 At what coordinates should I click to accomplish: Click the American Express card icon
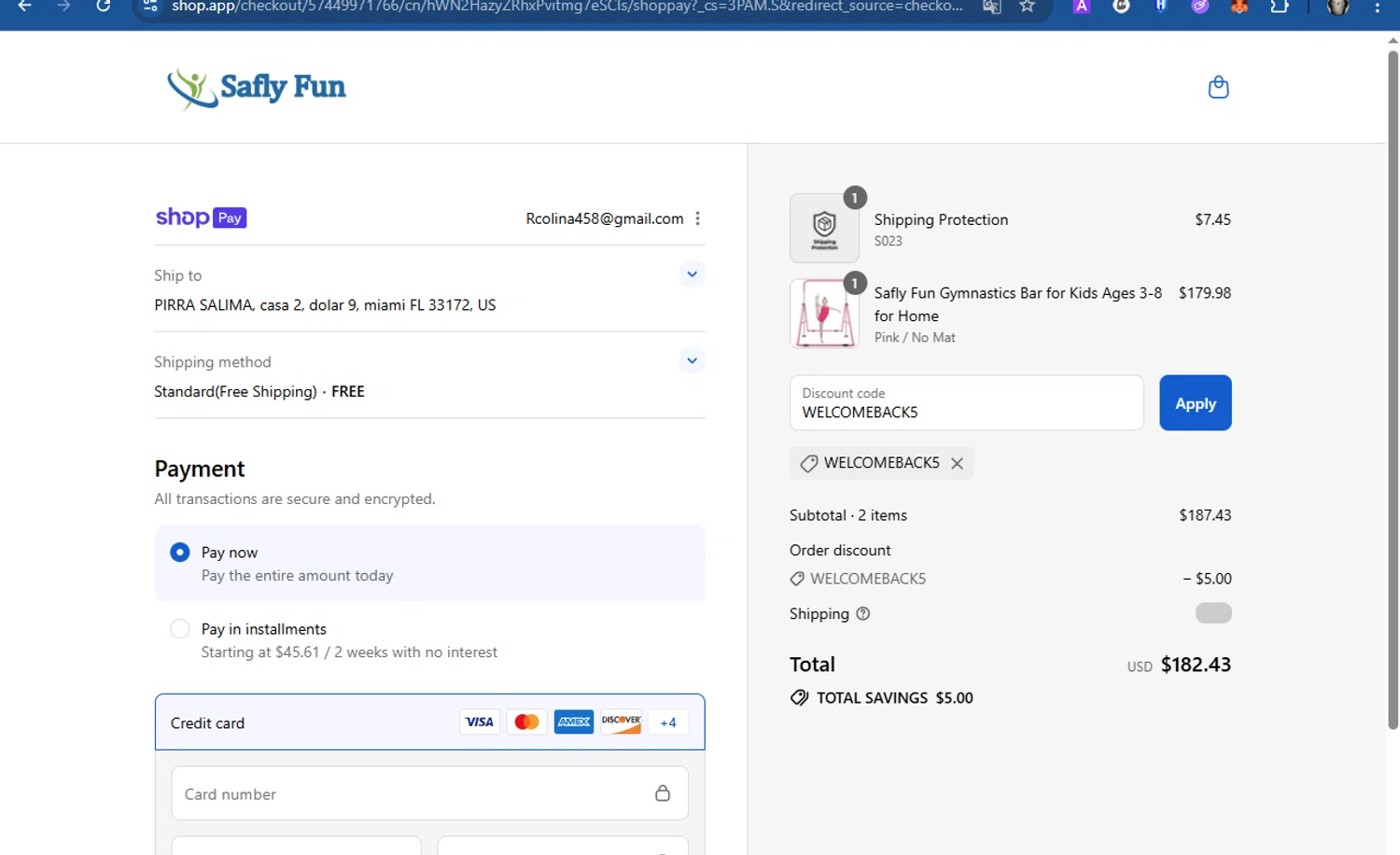(574, 722)
